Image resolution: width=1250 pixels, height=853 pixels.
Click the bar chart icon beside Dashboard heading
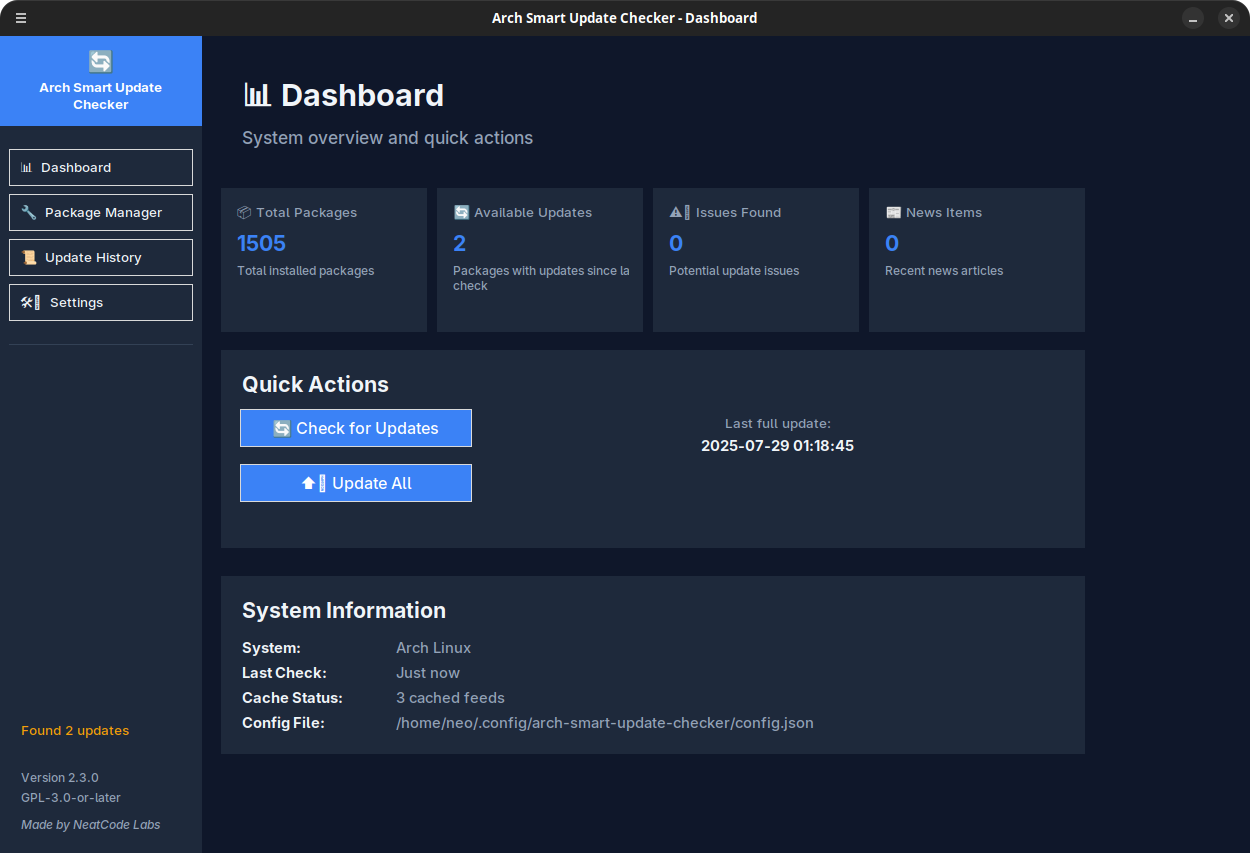click(x=257, y=95)
